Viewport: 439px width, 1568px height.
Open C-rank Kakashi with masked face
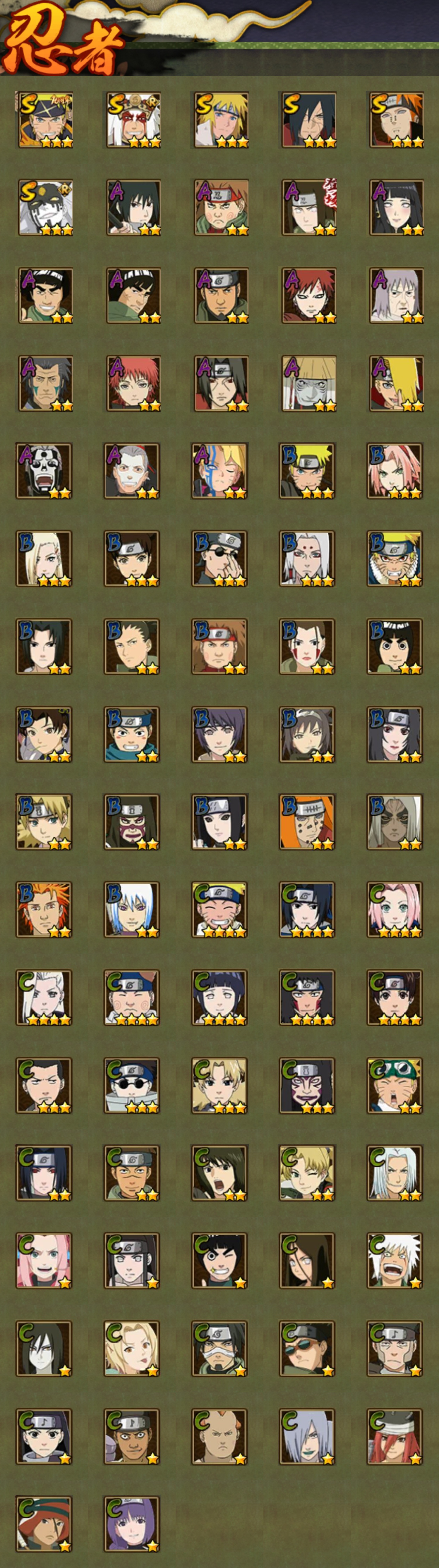pos(220,1348)
